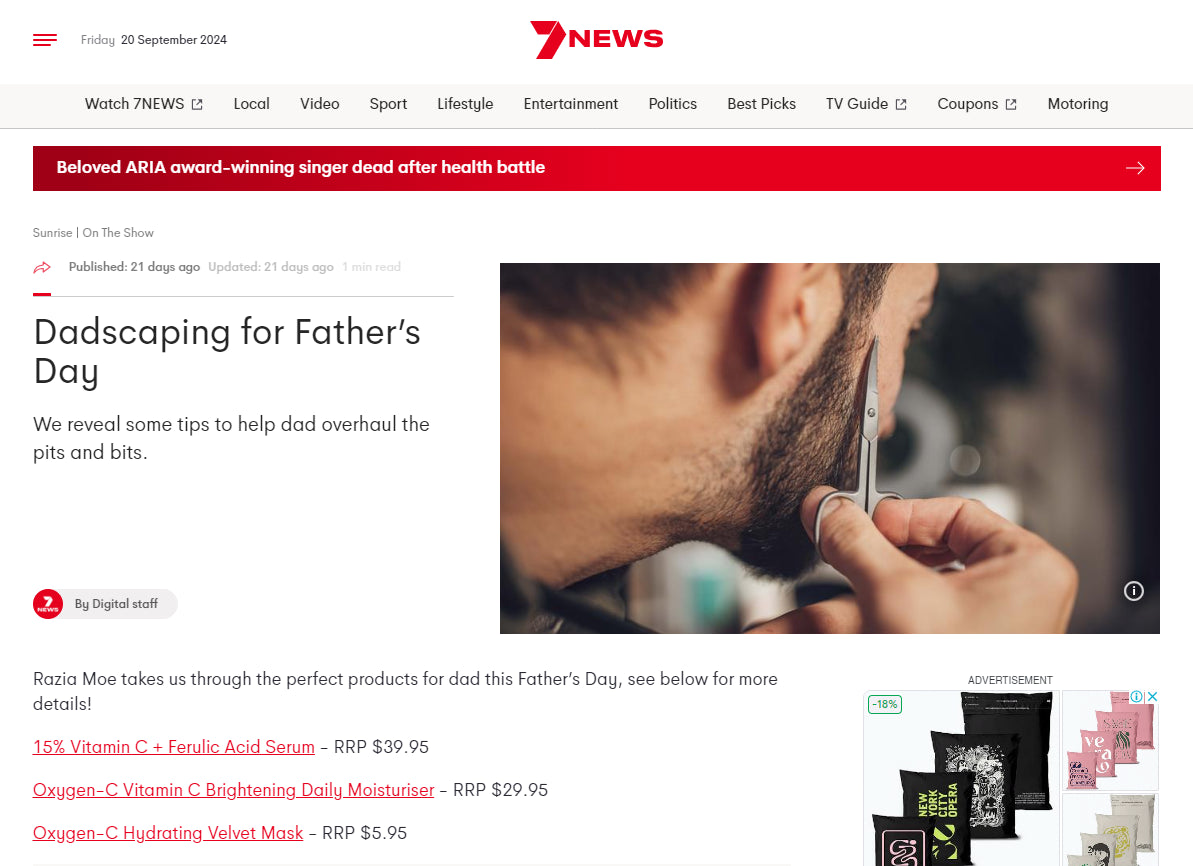Viewport: 1193px width, 866px height.
Task: Click the share arrow icon
Action: coord(42,267)
